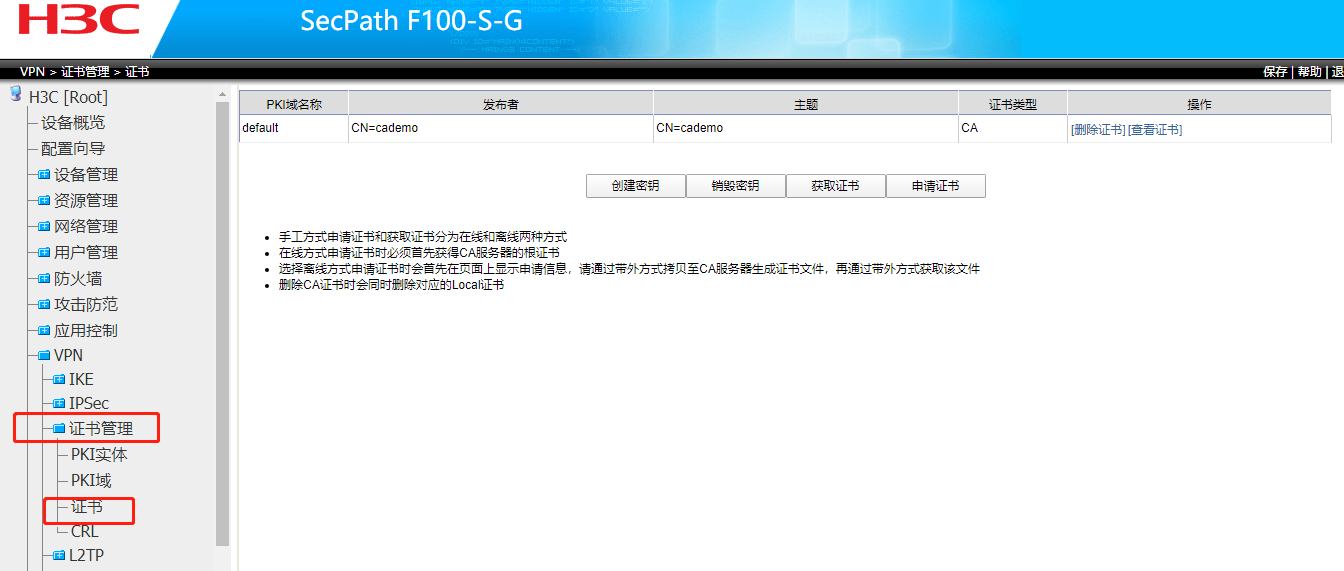Select IKE tree label

point(81,379)
